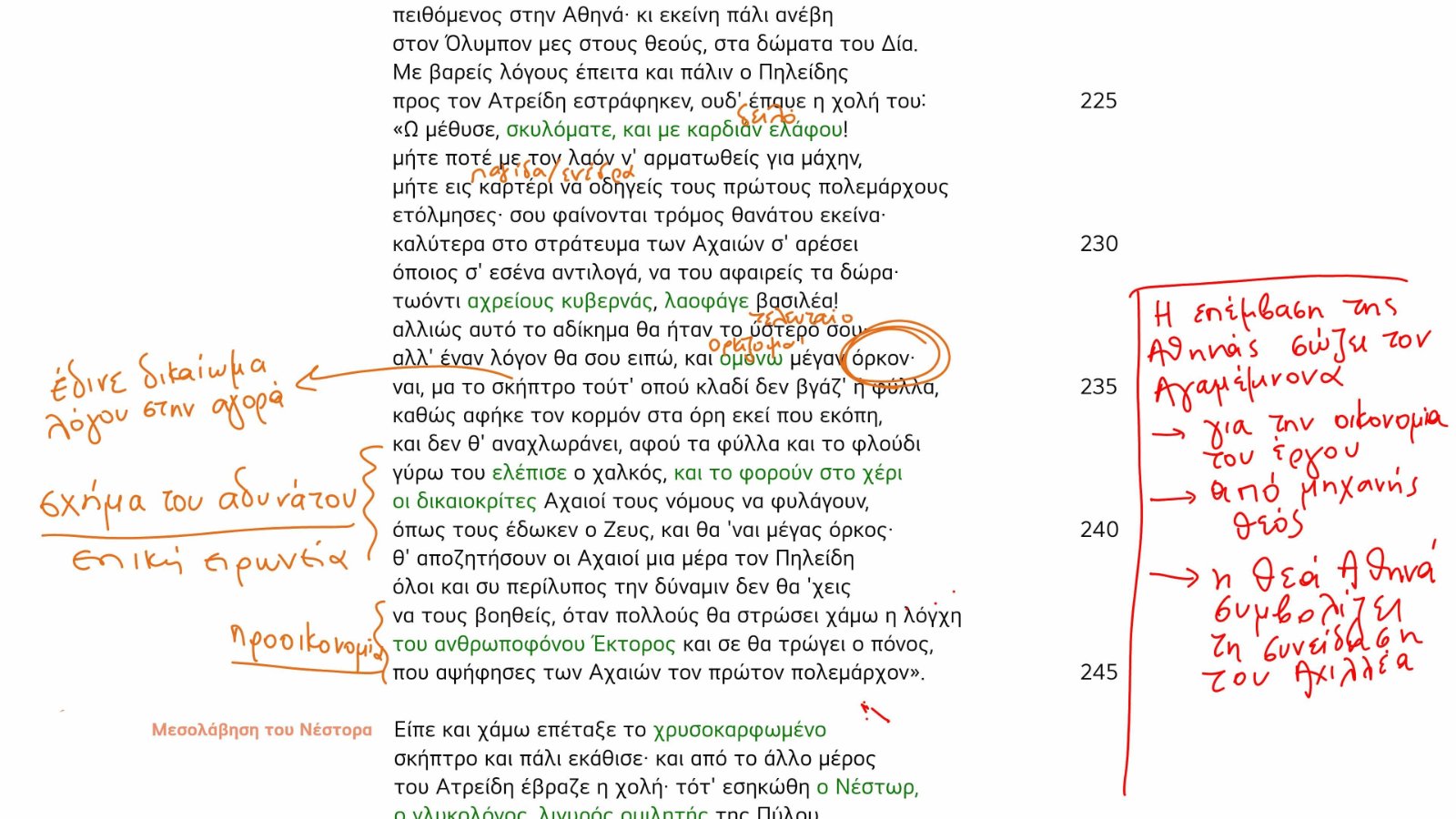Click the green words 'οι δικαιοκρίτες'

[x=464, y=501]
